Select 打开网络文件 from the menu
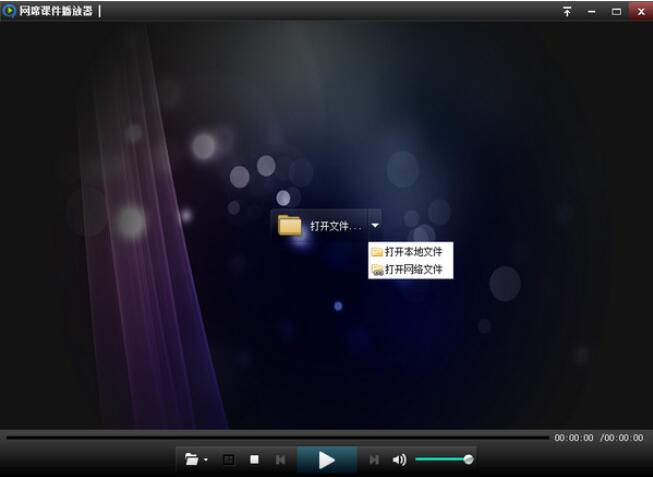Viewport: 653px width, 477px height. click(x=411, y=270)
